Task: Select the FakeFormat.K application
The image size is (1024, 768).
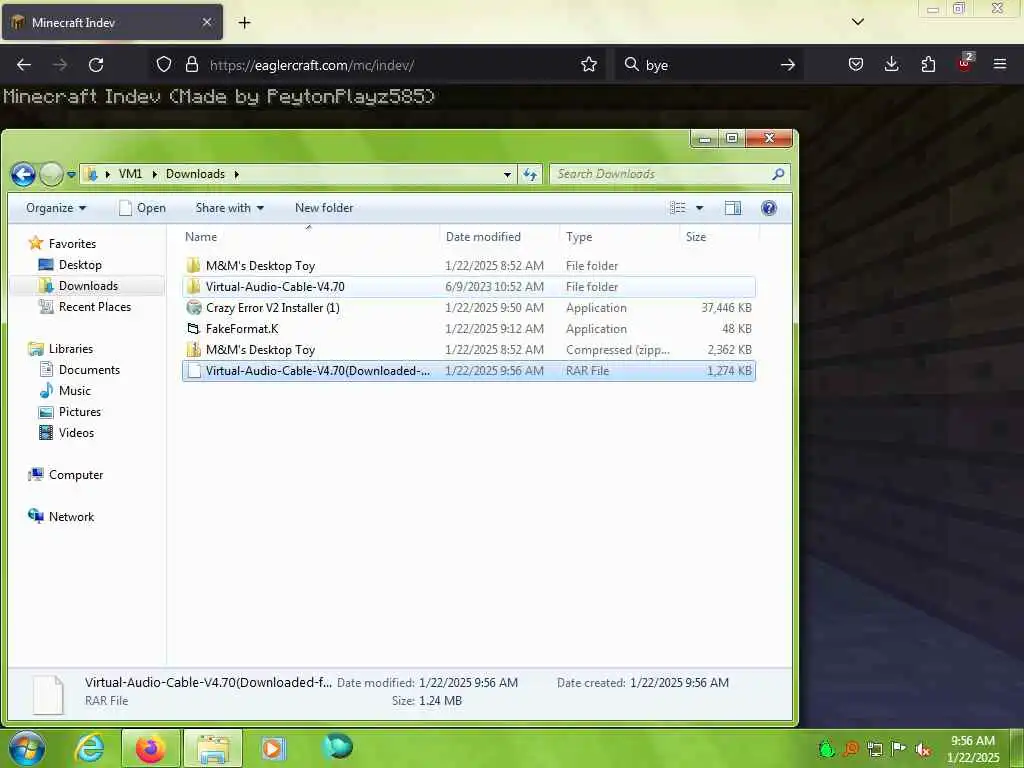Action: [x=469, y=328]
